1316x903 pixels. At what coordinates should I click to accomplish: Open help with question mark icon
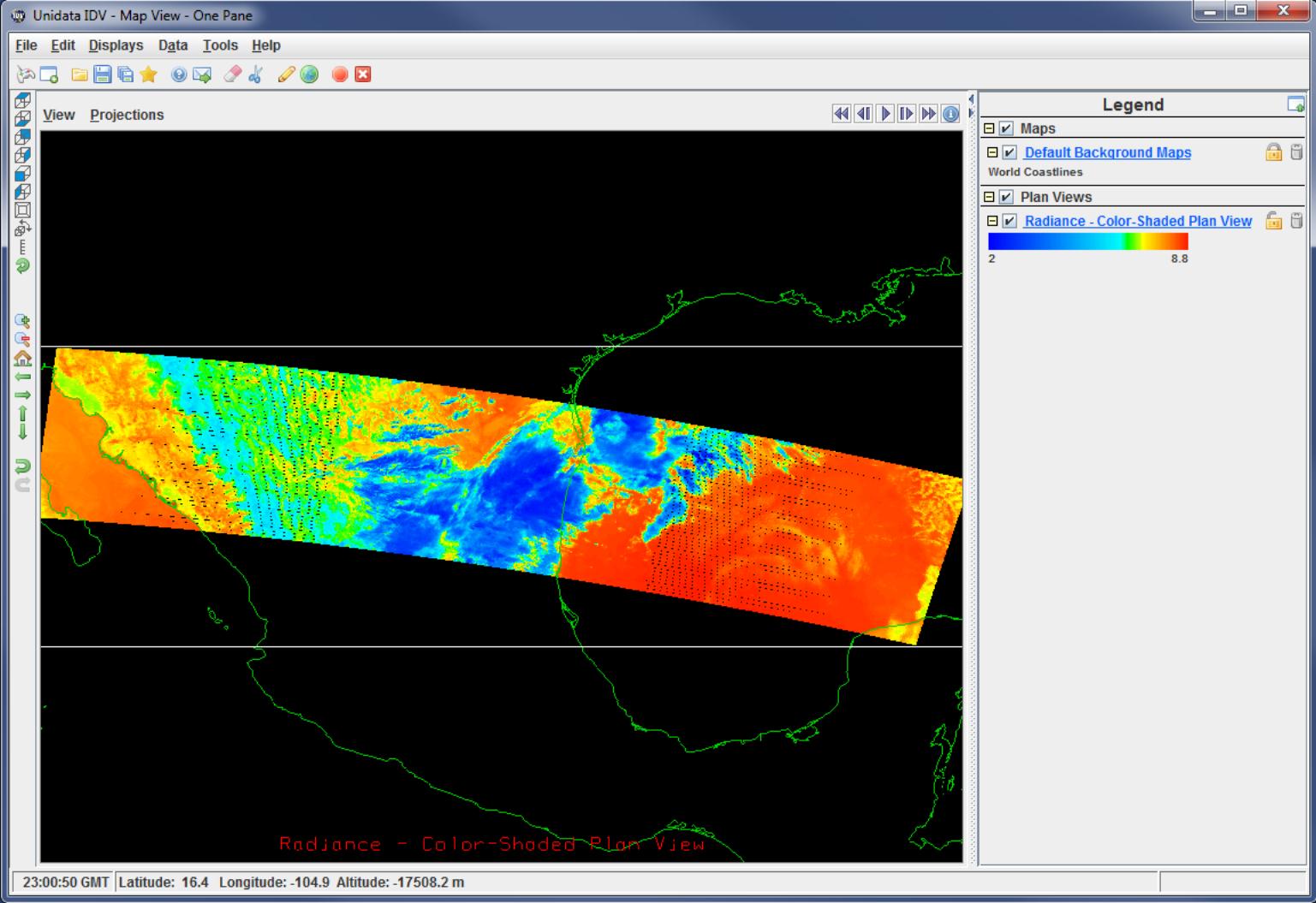pos(178,74)
